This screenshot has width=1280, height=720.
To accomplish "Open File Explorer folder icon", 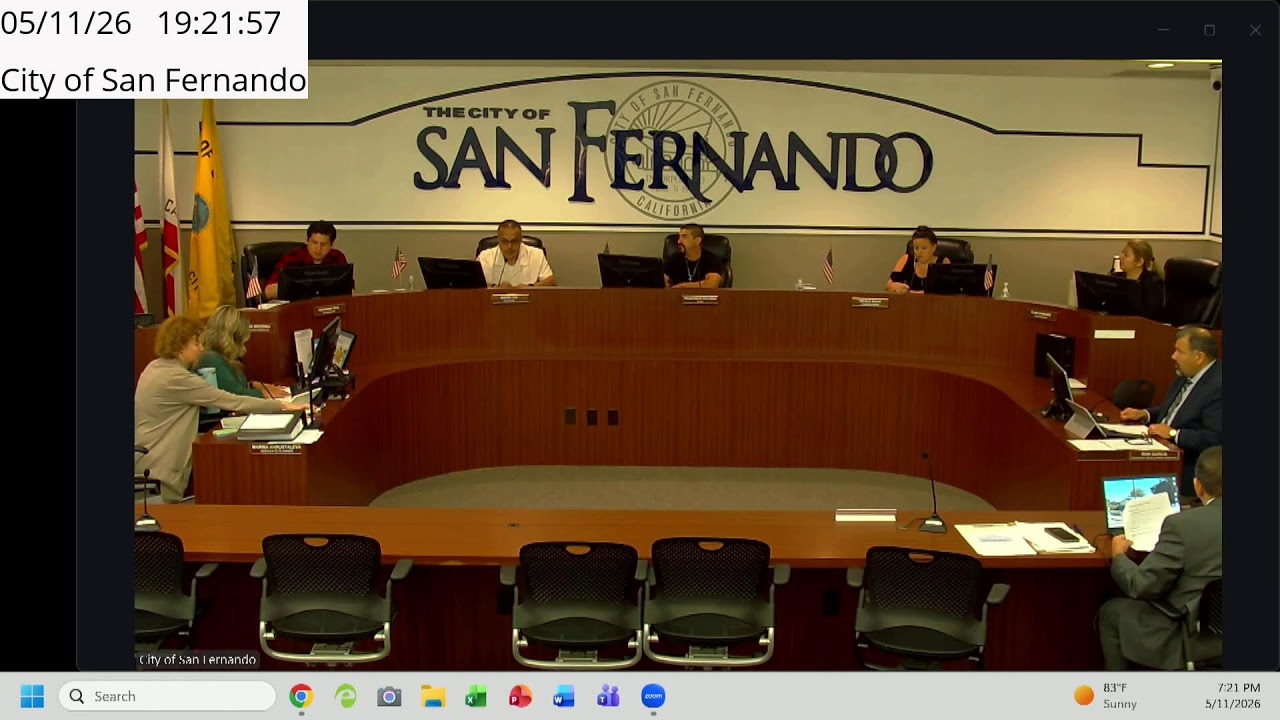I will [x=433, y=696].
